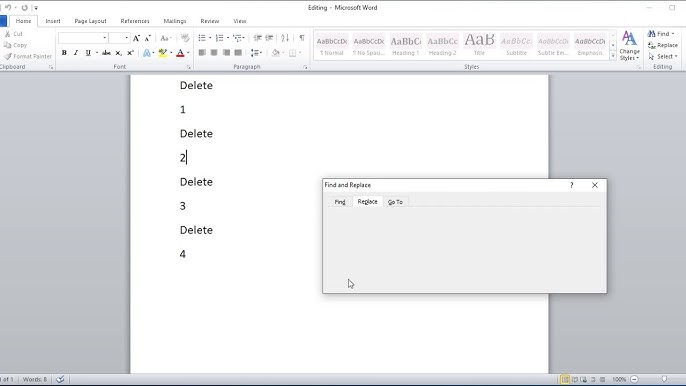Image resolution: width=686 pixels, height=386 pixels.
Task: Toggle Underline formatting button
Action: pos(88,53)
